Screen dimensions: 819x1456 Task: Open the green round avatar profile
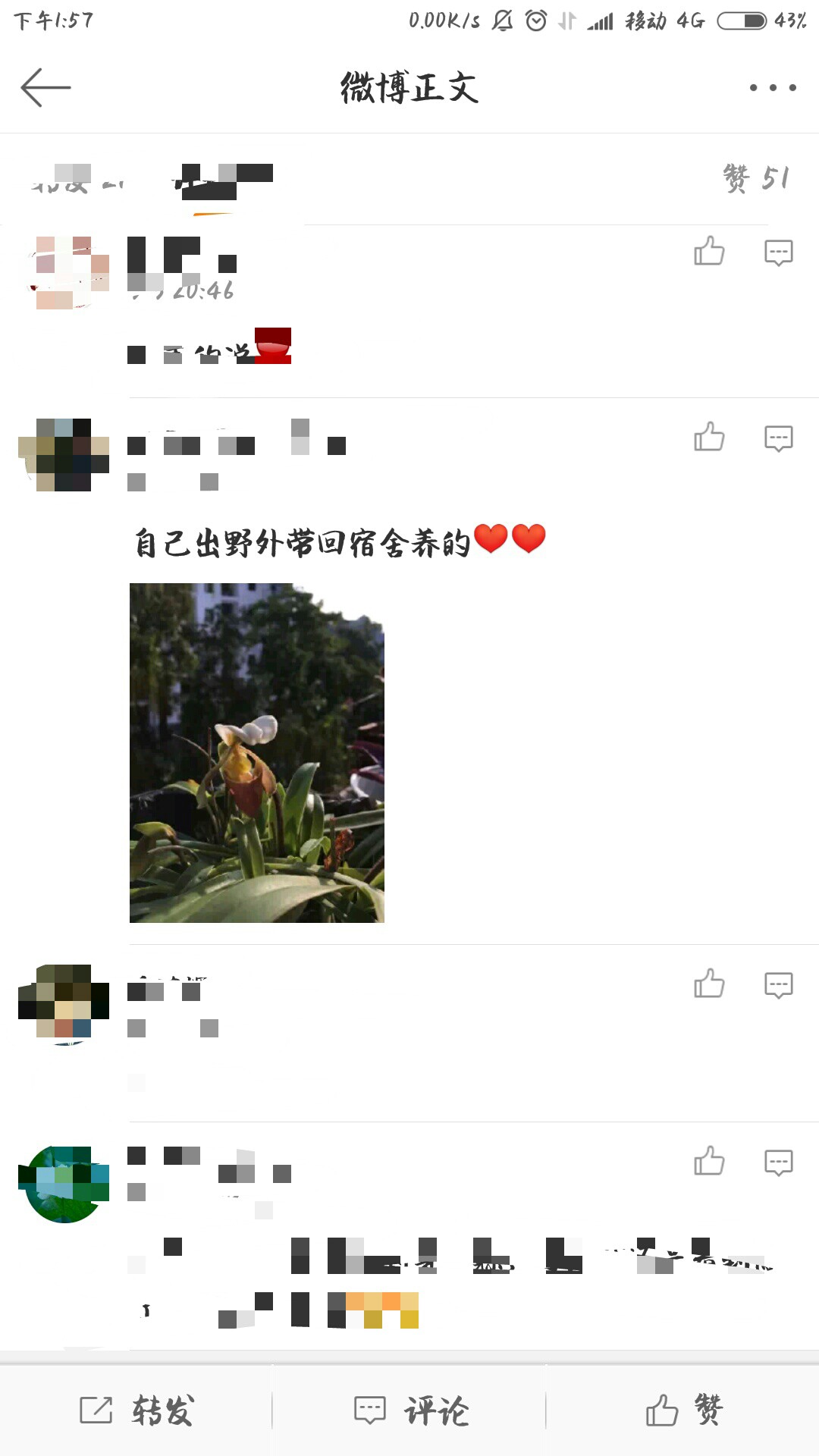(64, 1185)
